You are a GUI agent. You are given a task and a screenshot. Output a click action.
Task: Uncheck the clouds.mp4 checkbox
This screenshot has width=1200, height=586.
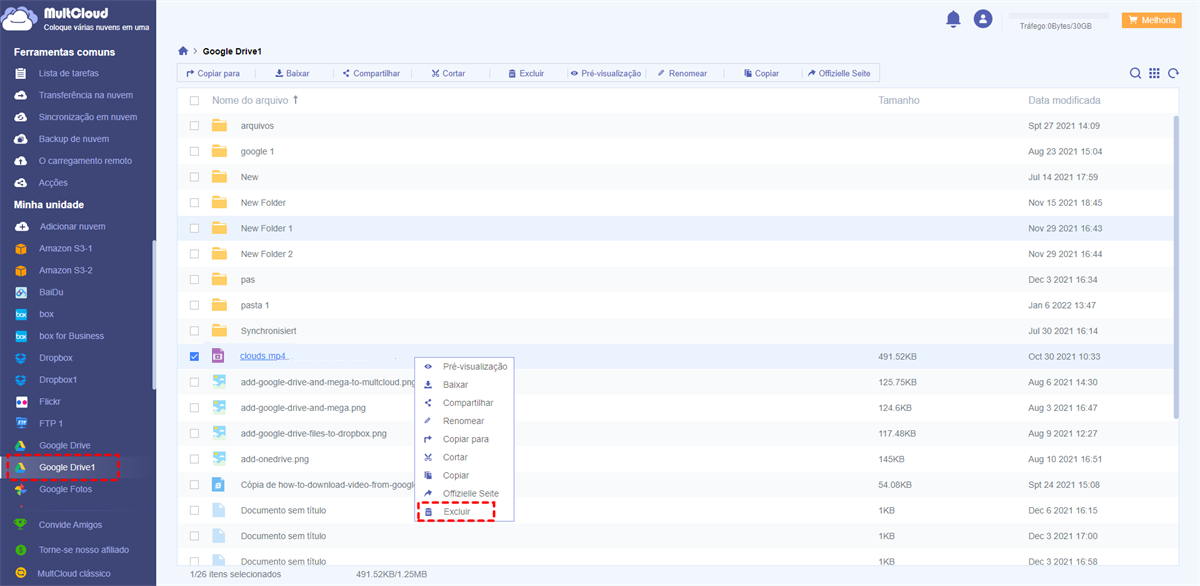pyautogui.click(x=194, y=356)
